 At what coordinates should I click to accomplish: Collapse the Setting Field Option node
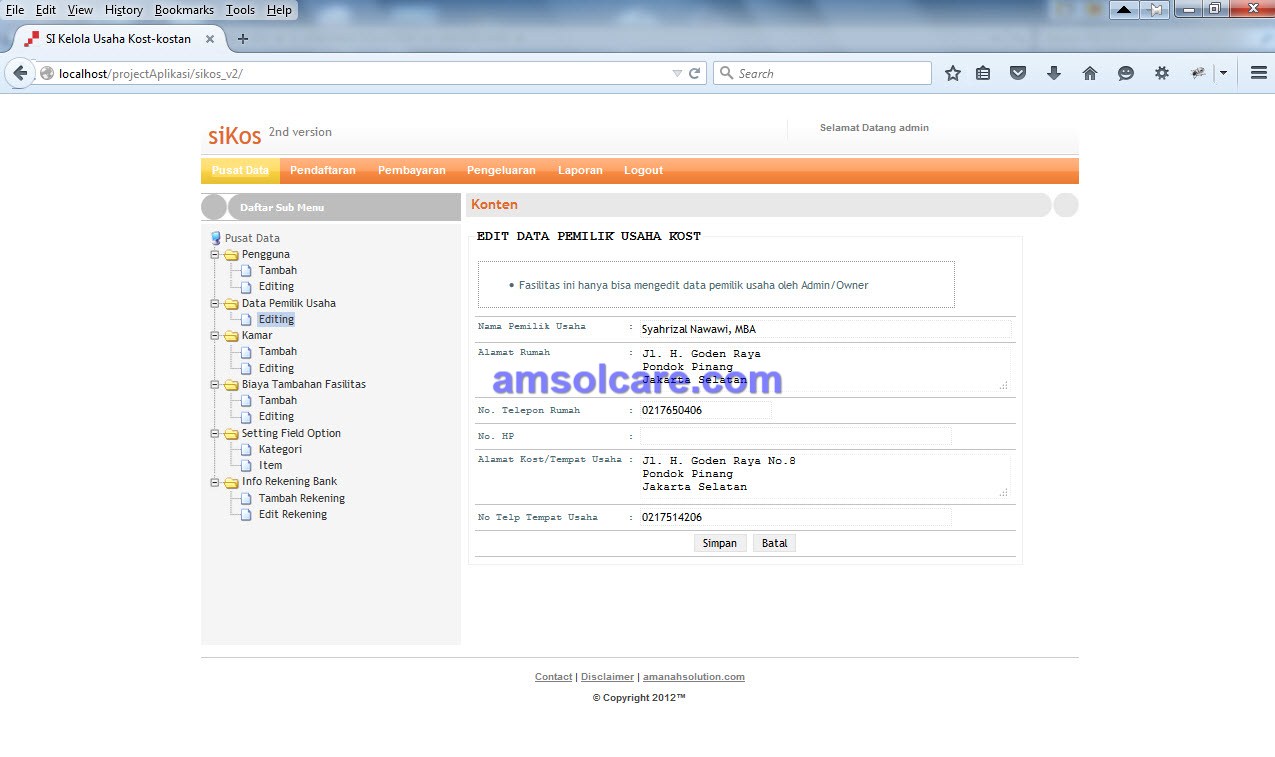(214, 433)
